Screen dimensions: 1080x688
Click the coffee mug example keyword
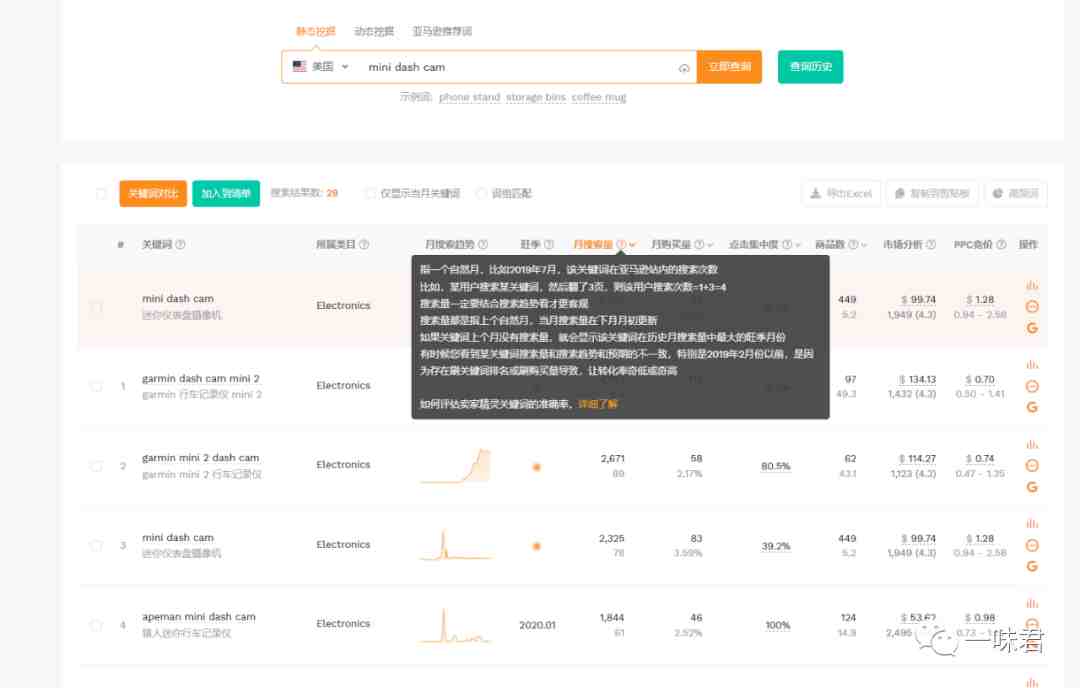click(599, 97)
